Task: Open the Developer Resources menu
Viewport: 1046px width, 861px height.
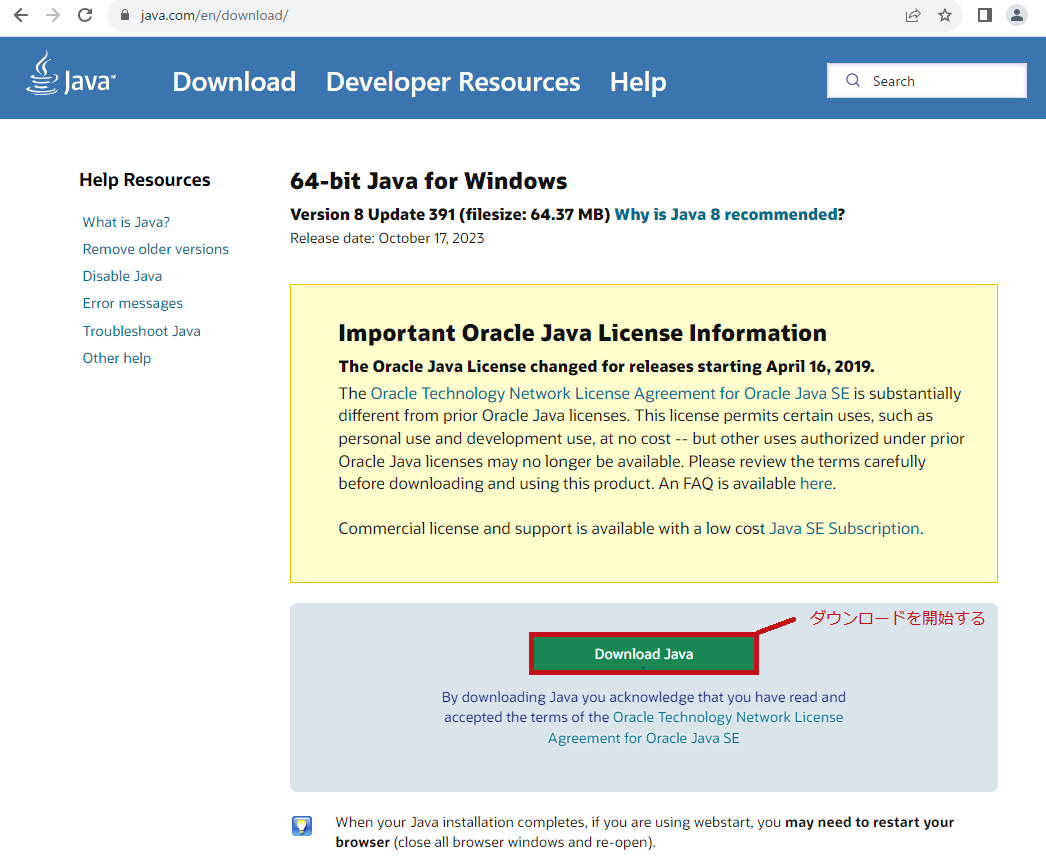Action: pyautogui.click(x=453, y=81)
